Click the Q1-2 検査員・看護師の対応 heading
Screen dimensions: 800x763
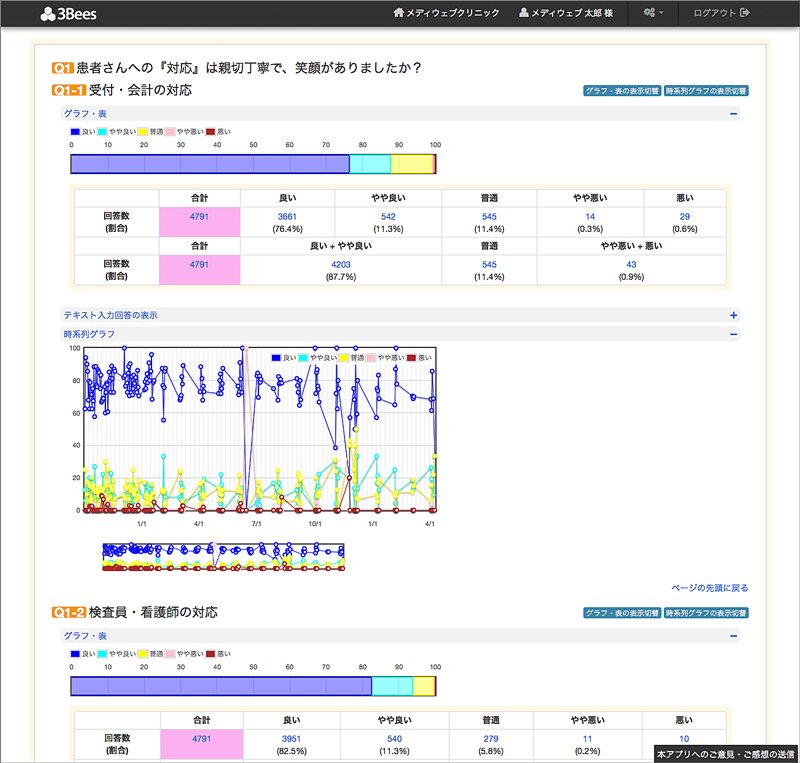tap(135, 612)
